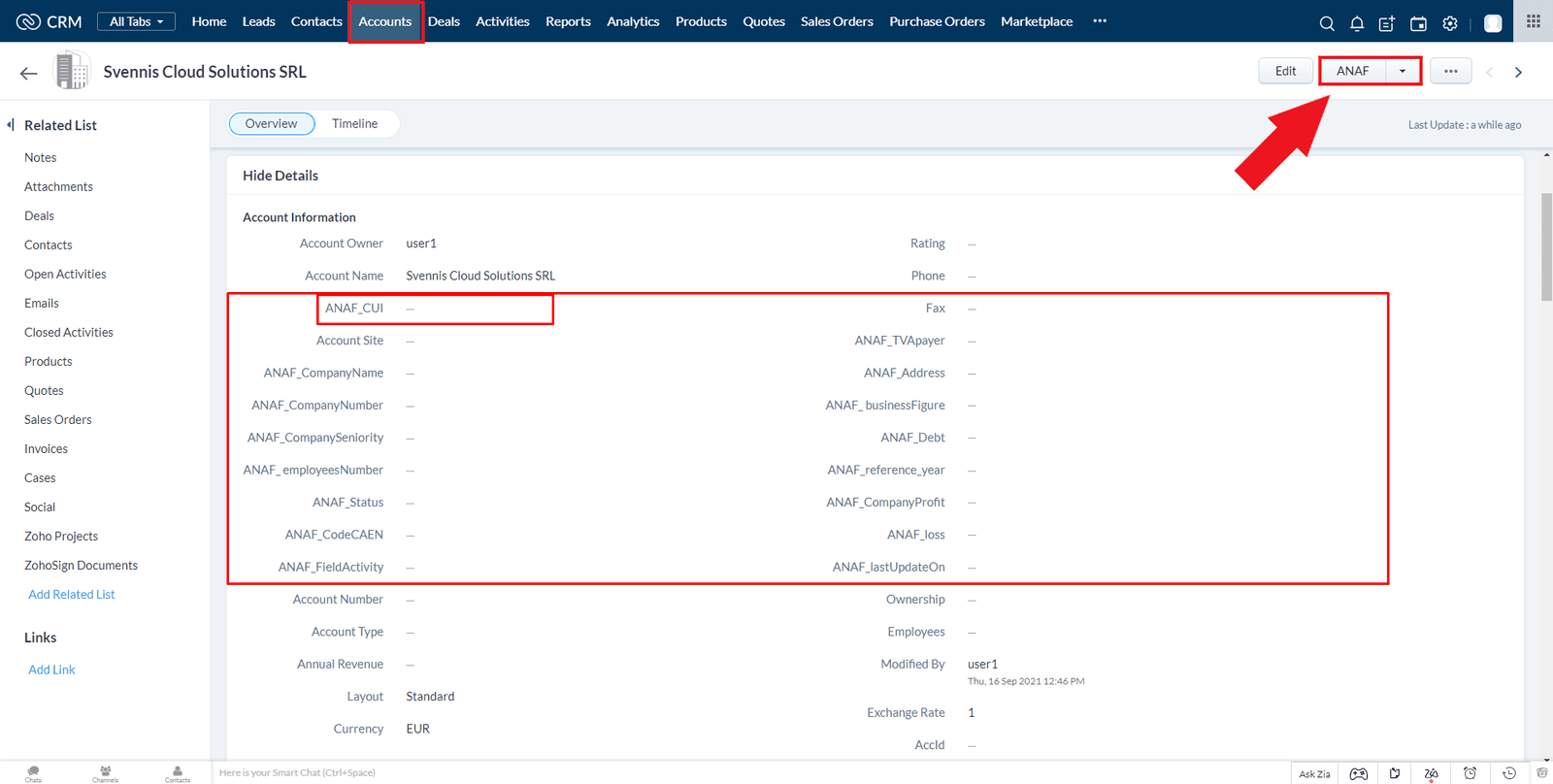Open the top navigation overflow ellipsis
The width and height of the screenshot is (1553, 784).
pos(1100,21)
